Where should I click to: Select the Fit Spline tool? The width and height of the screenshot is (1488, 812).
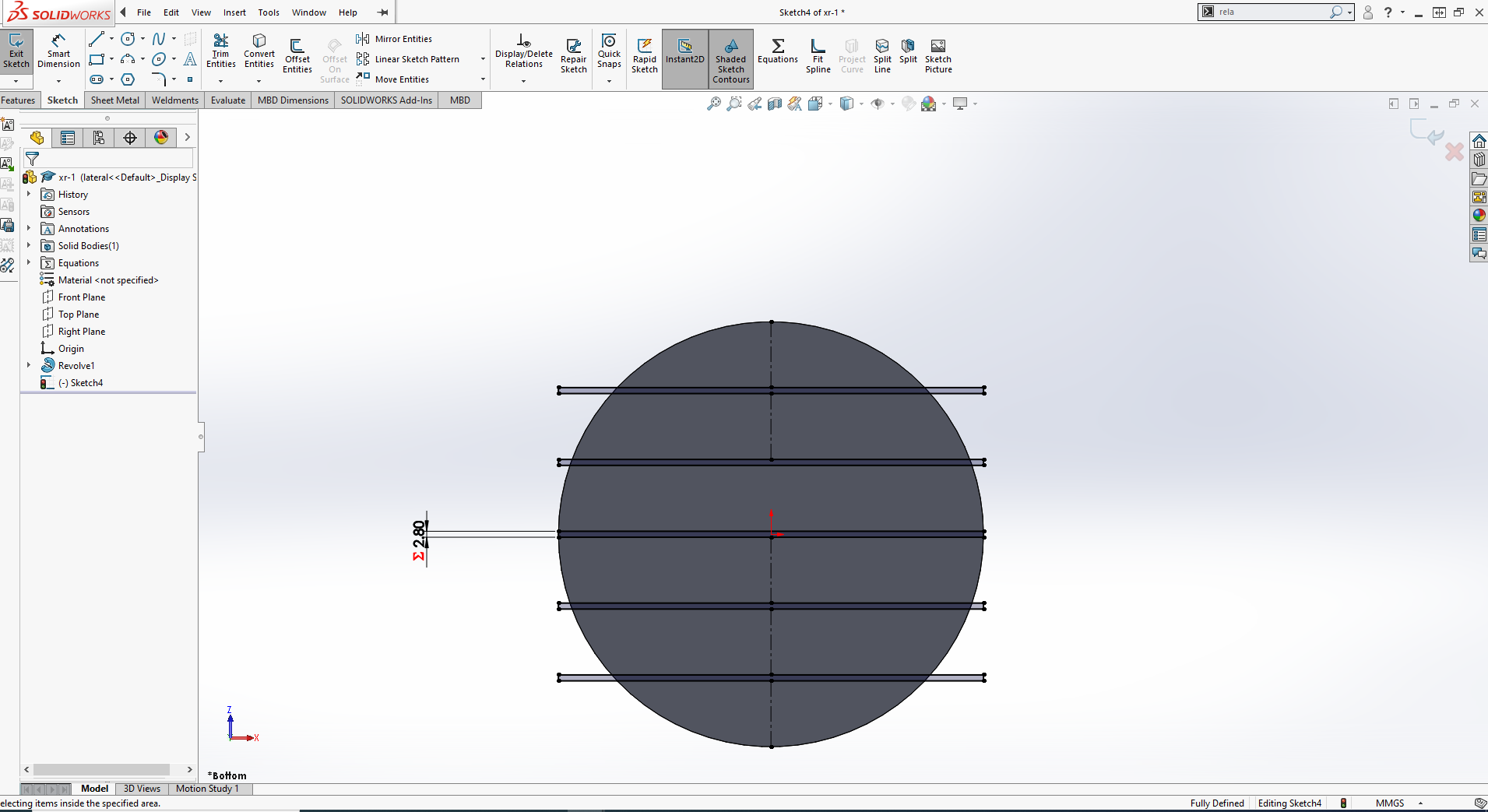coord(818,56)
